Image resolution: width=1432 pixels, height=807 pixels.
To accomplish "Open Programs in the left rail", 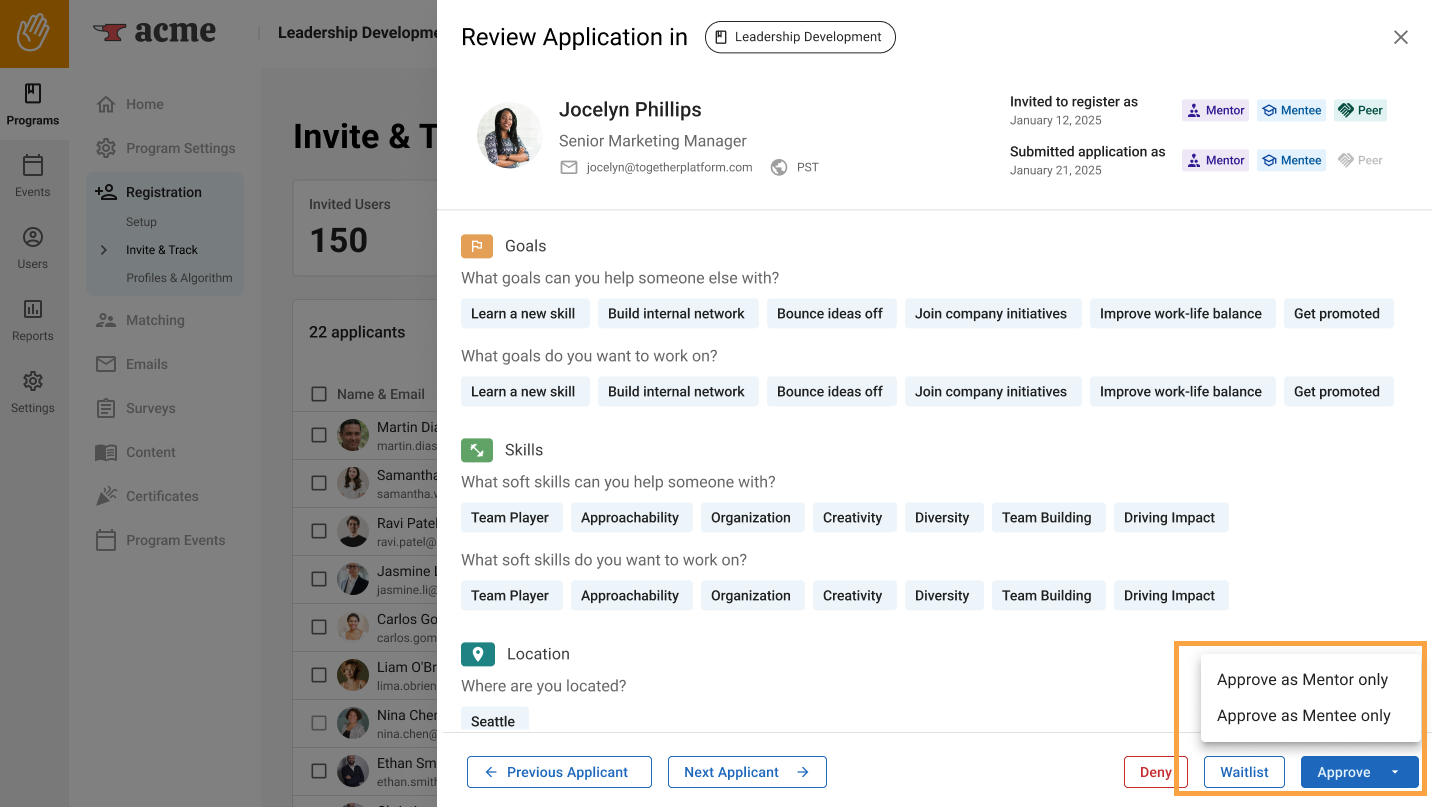I will pyautogui.click(x=33, y=104).
